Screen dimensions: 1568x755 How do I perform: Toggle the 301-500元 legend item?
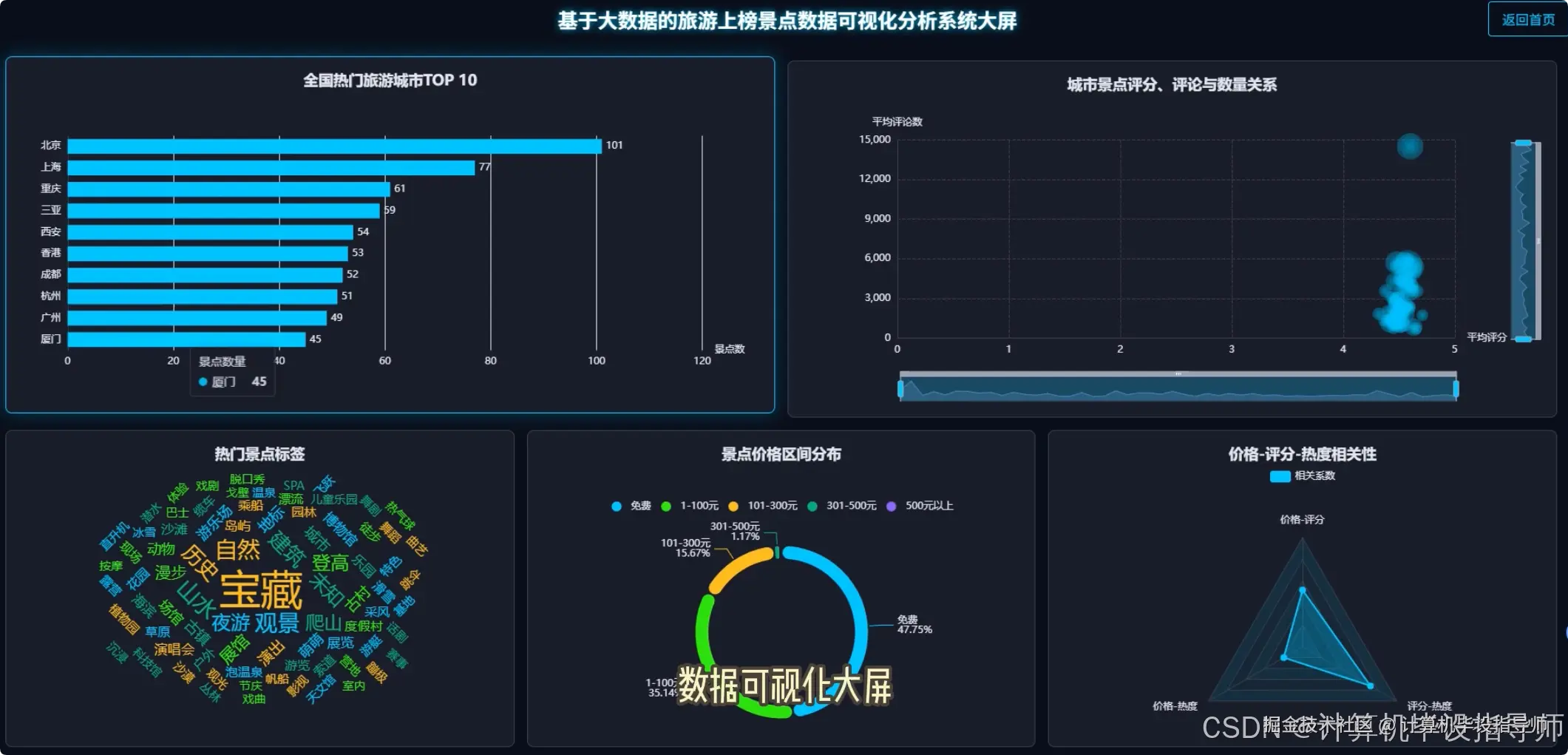[841, 506]
